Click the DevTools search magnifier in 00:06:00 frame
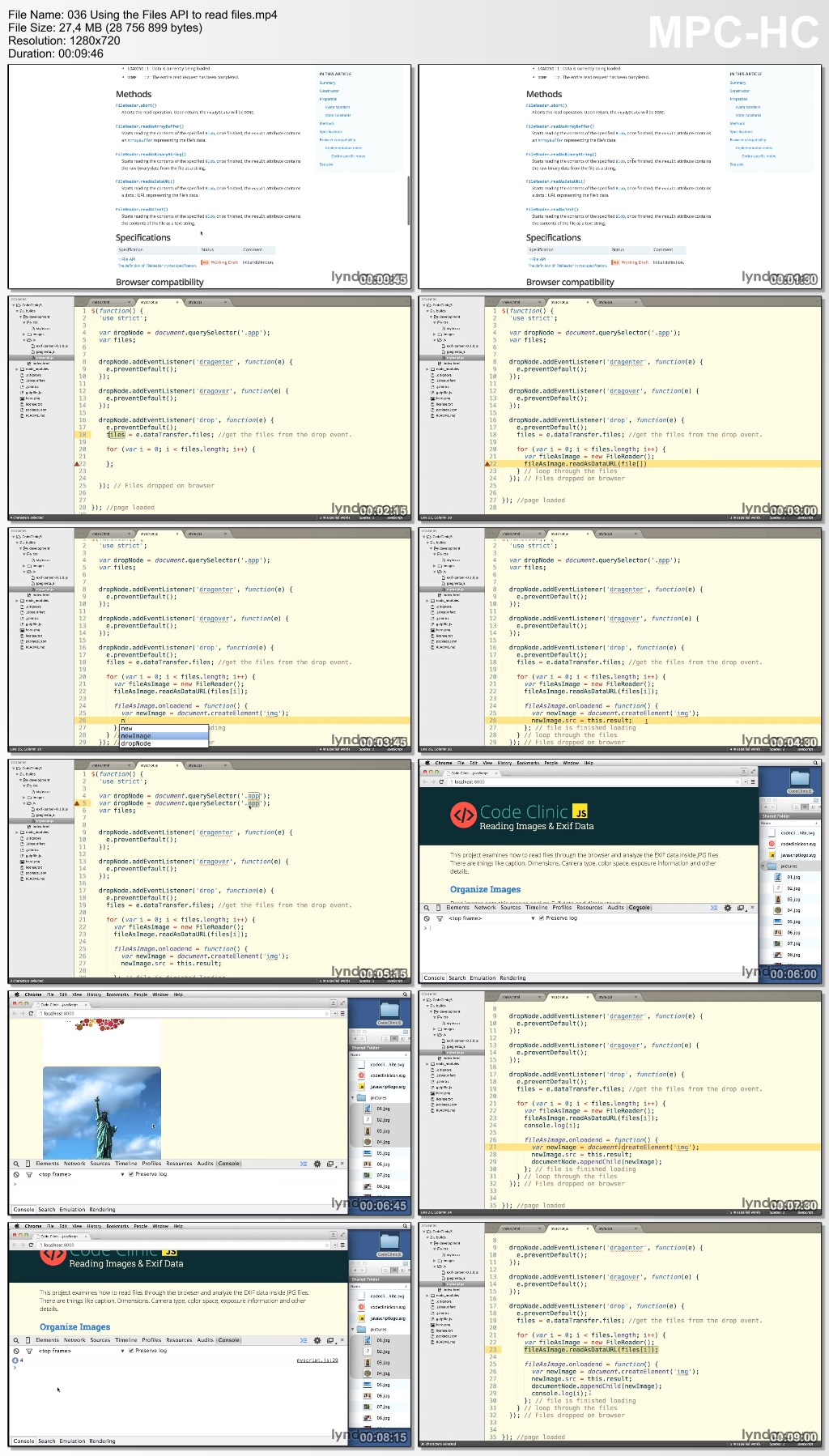 click(426, 908)
